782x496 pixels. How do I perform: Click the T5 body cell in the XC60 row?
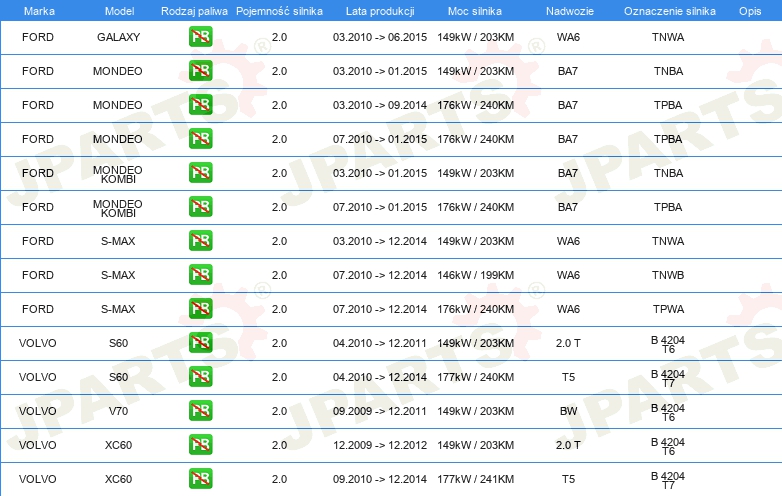pos(569,479)
